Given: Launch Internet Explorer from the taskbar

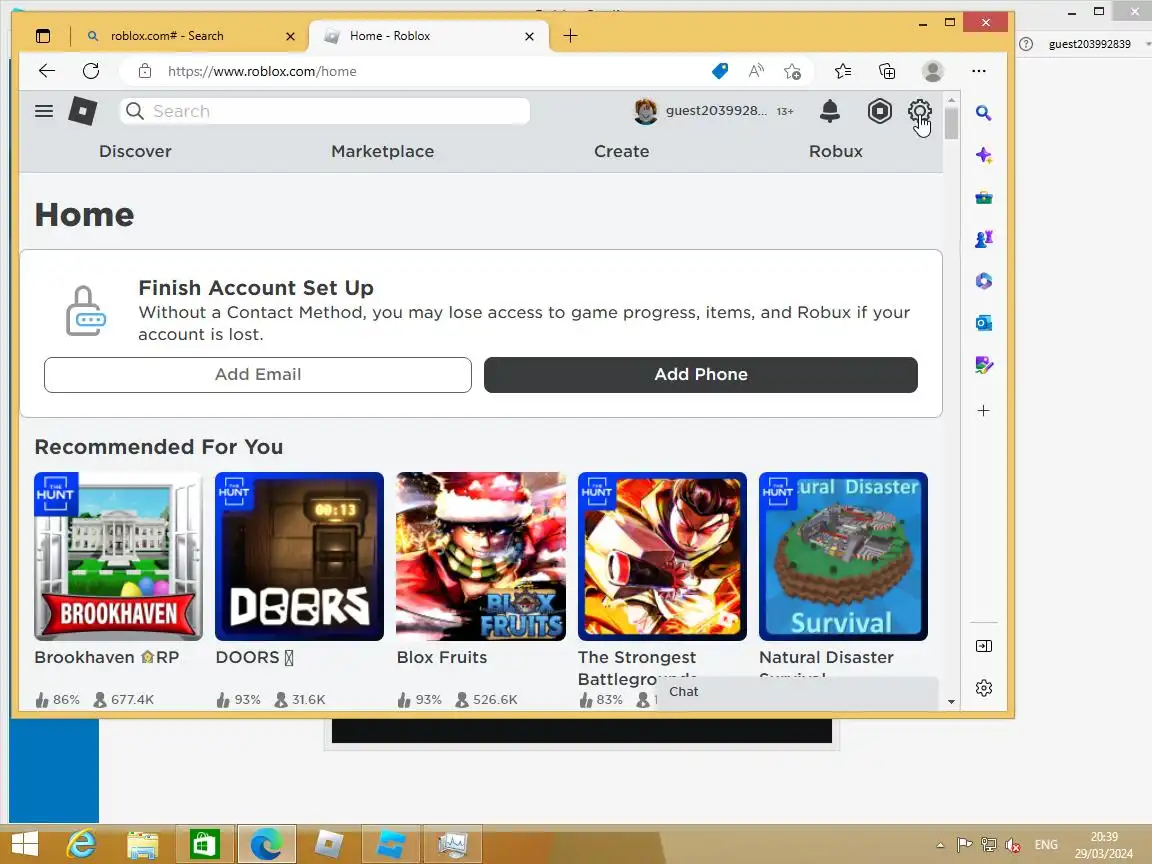Looking at the screenshot, I should (82, 844).
